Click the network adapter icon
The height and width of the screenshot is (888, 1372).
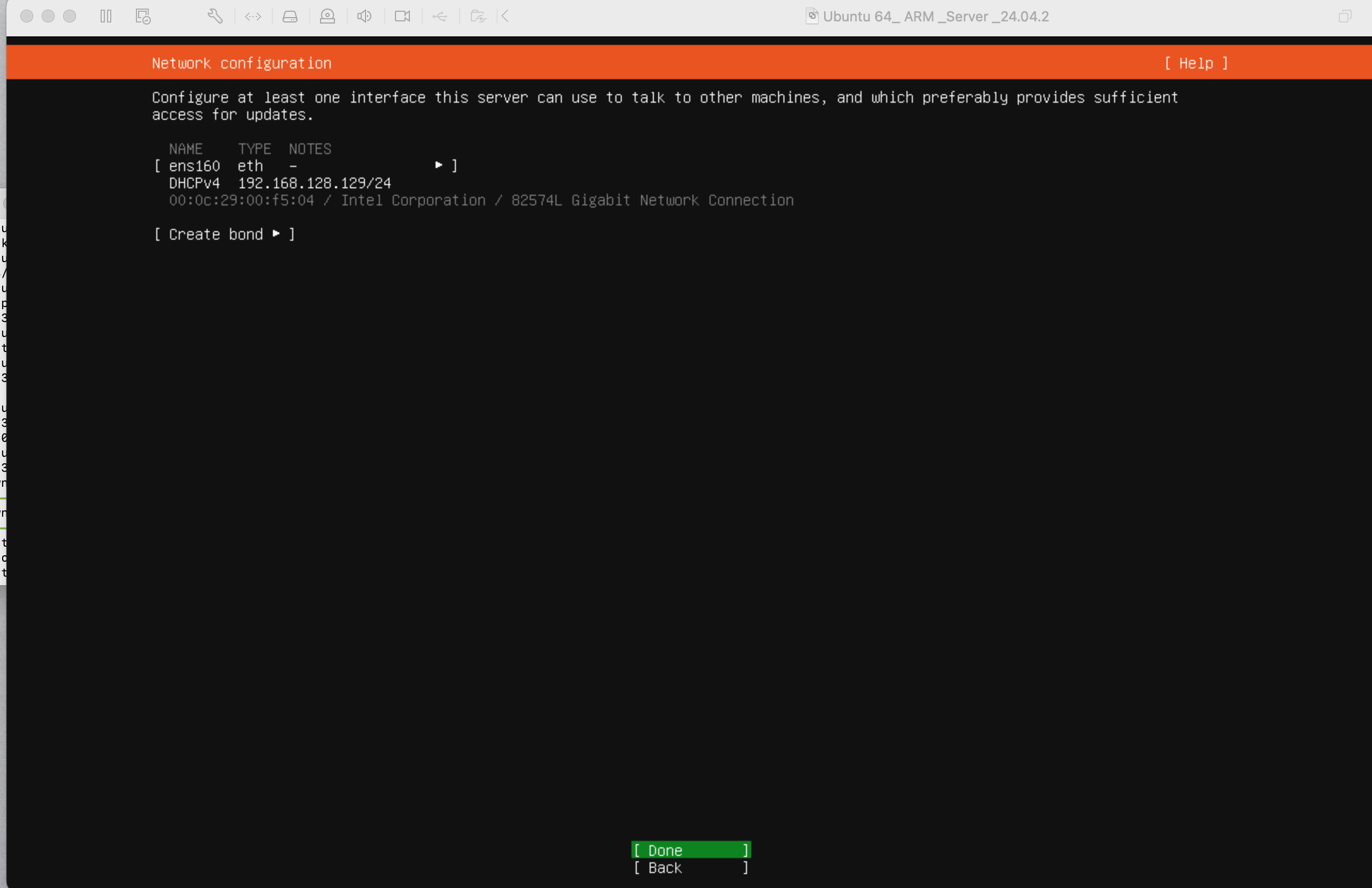(253, 16)
